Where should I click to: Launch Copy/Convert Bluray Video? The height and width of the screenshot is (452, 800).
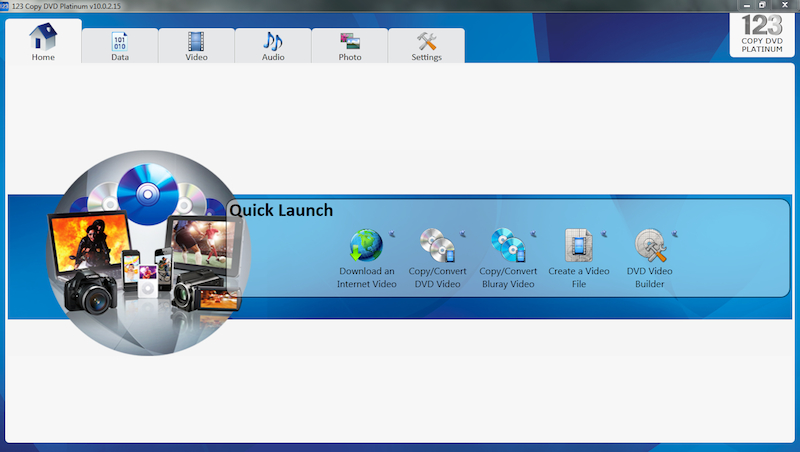tap(508, 259)
